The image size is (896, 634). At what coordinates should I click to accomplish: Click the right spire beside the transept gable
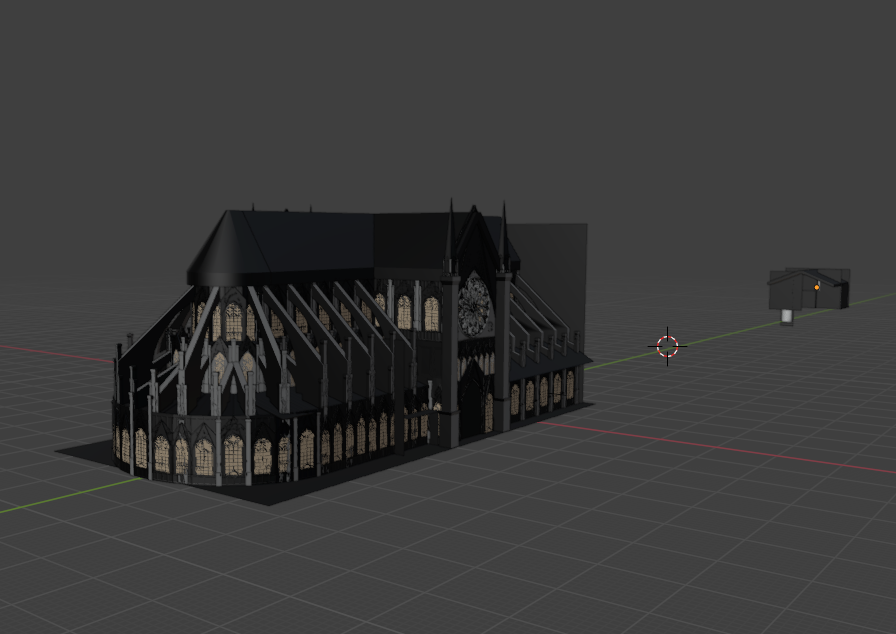(503, 235)
